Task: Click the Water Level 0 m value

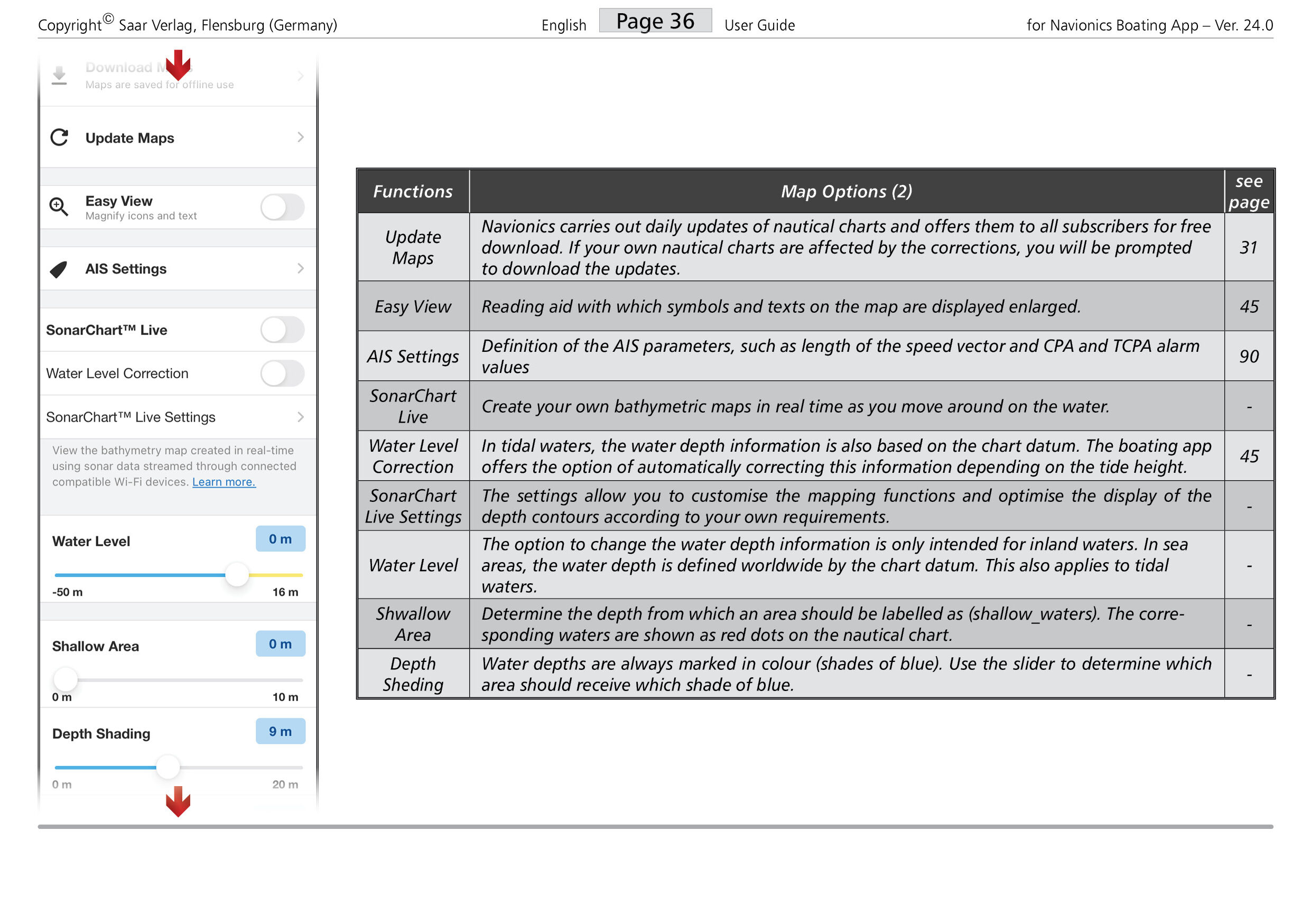Action: click(x=281, y=539)
